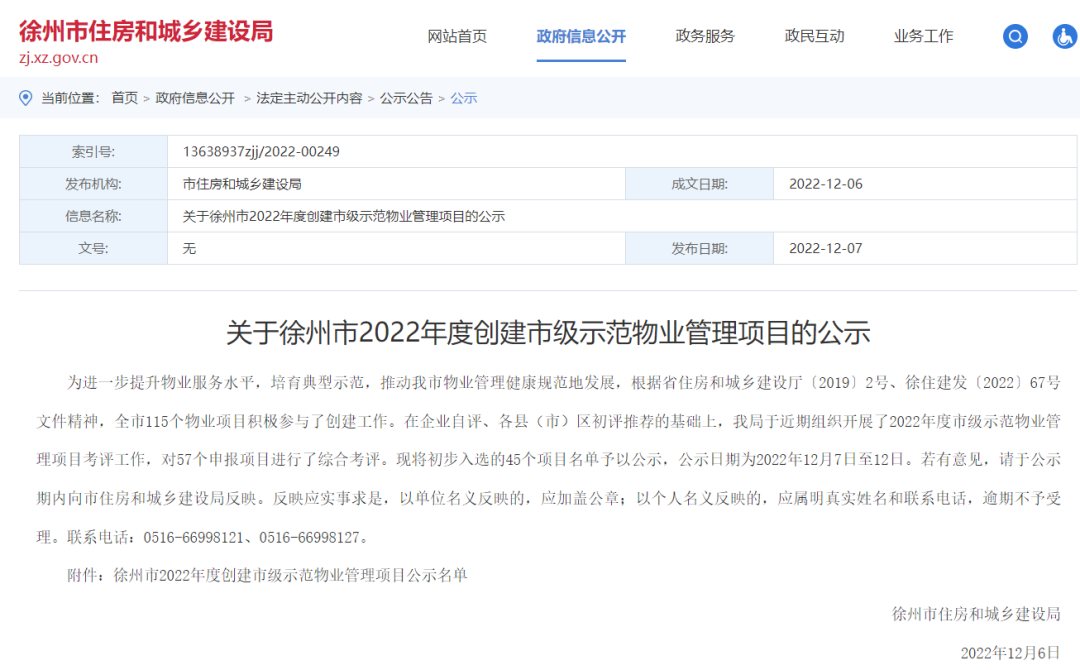Open the 政务服务 menu
This screenshot has width=1080, height=670.
(x=705, y=36)
